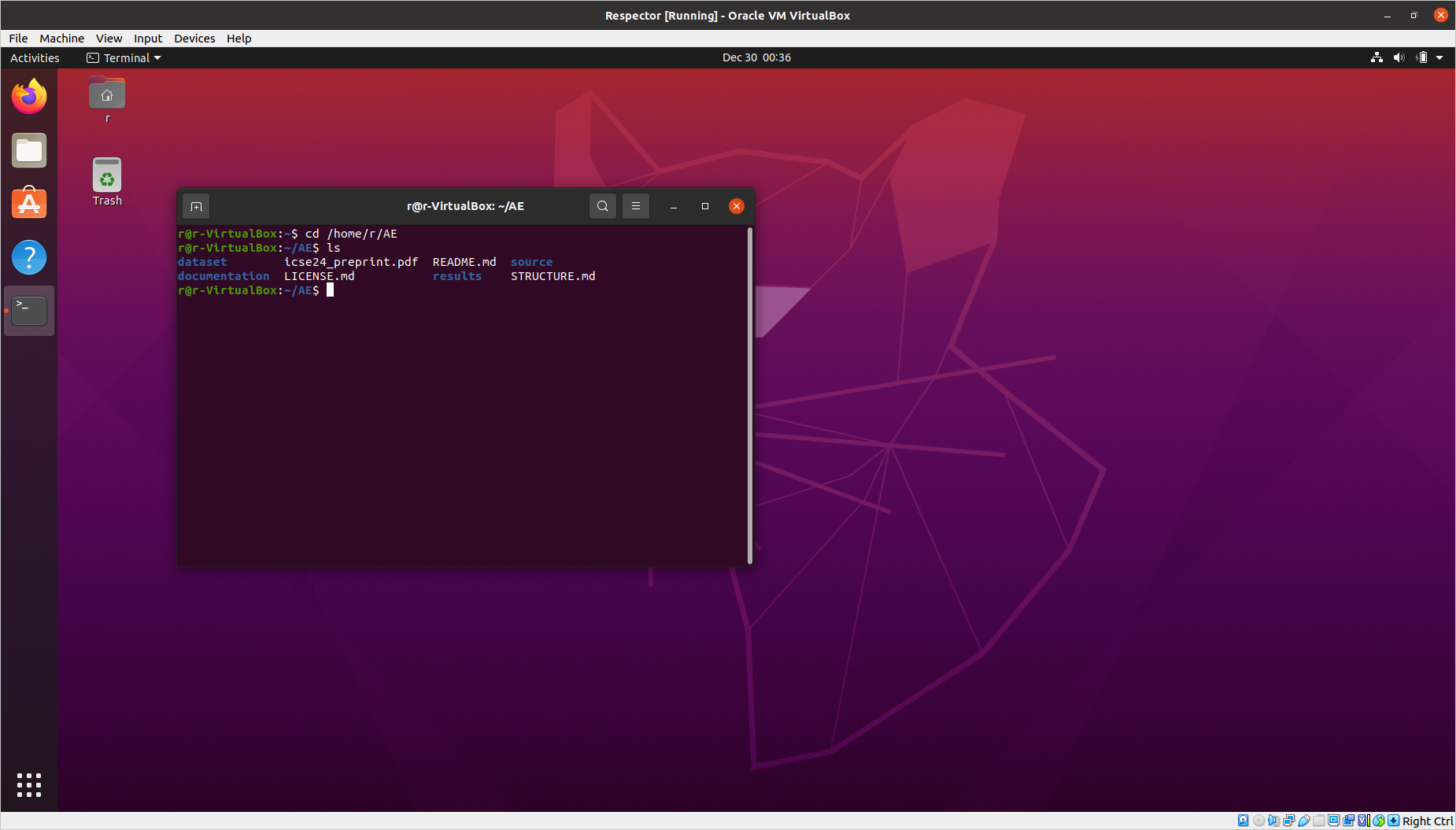Image resolution: width=1456 pixels, height=830 pixels.
Task: Open the VirtualBox File menu
Action: [18, 38]
